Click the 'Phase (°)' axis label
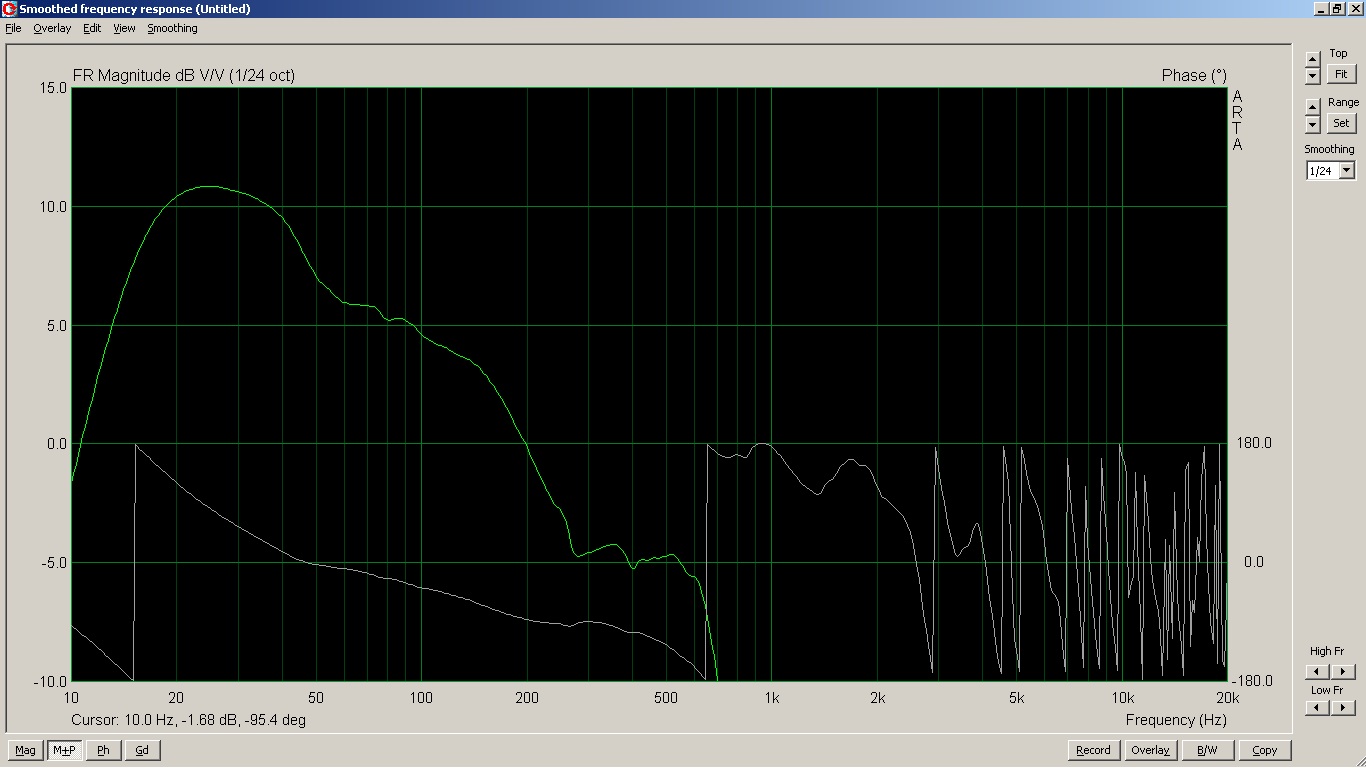Viewport: 1366px width, 768px height. [1194, 75]
